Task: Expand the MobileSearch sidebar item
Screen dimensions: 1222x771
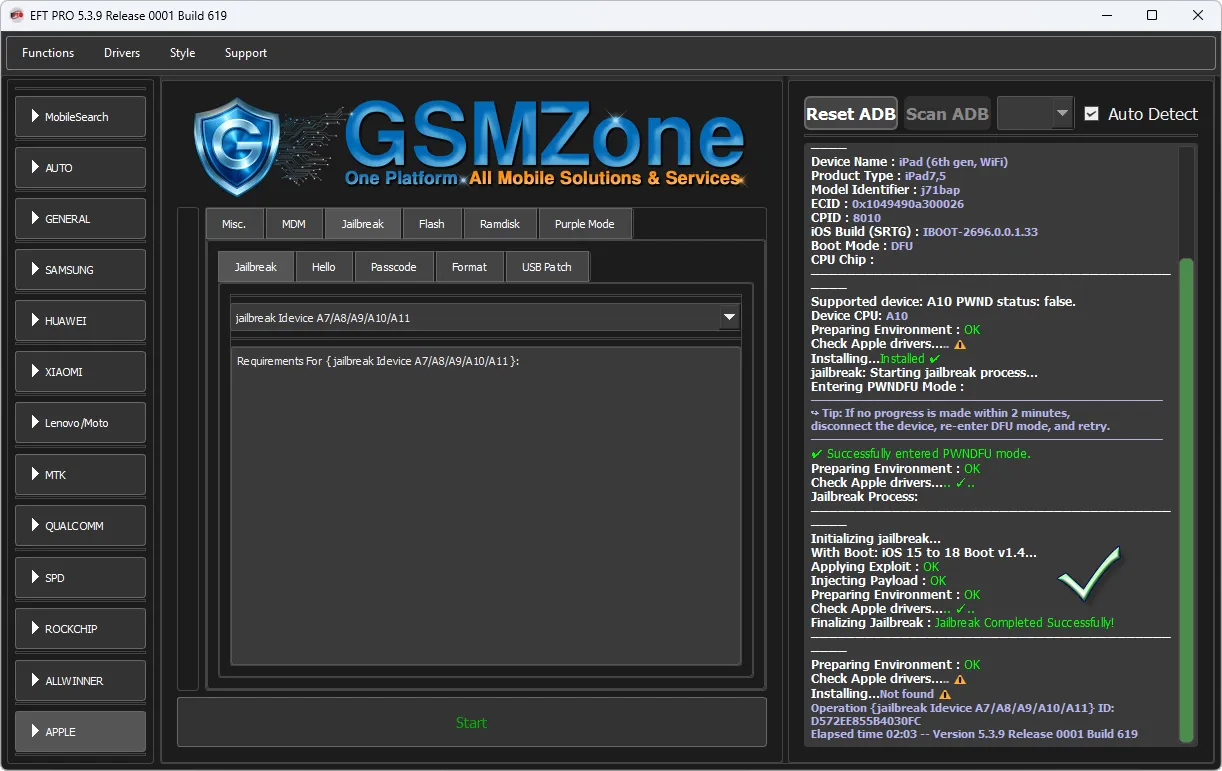Action: 80,117
